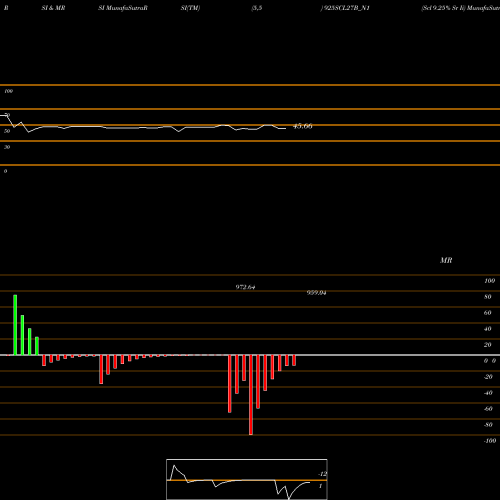
Task: Click the MR axis label -20
Action: pyautogui.click(x=488, y=377)
